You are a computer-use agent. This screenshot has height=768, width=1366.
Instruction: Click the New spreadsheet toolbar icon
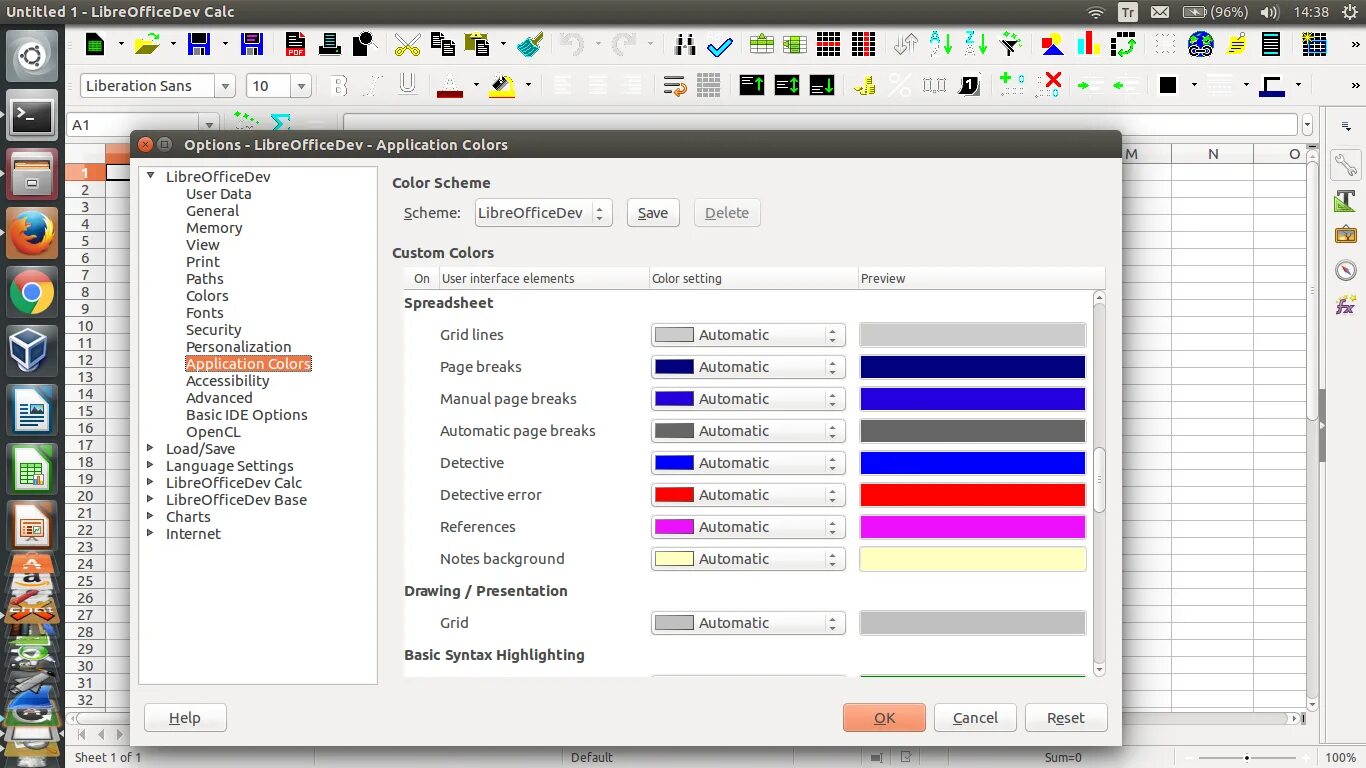click(95, 44)
